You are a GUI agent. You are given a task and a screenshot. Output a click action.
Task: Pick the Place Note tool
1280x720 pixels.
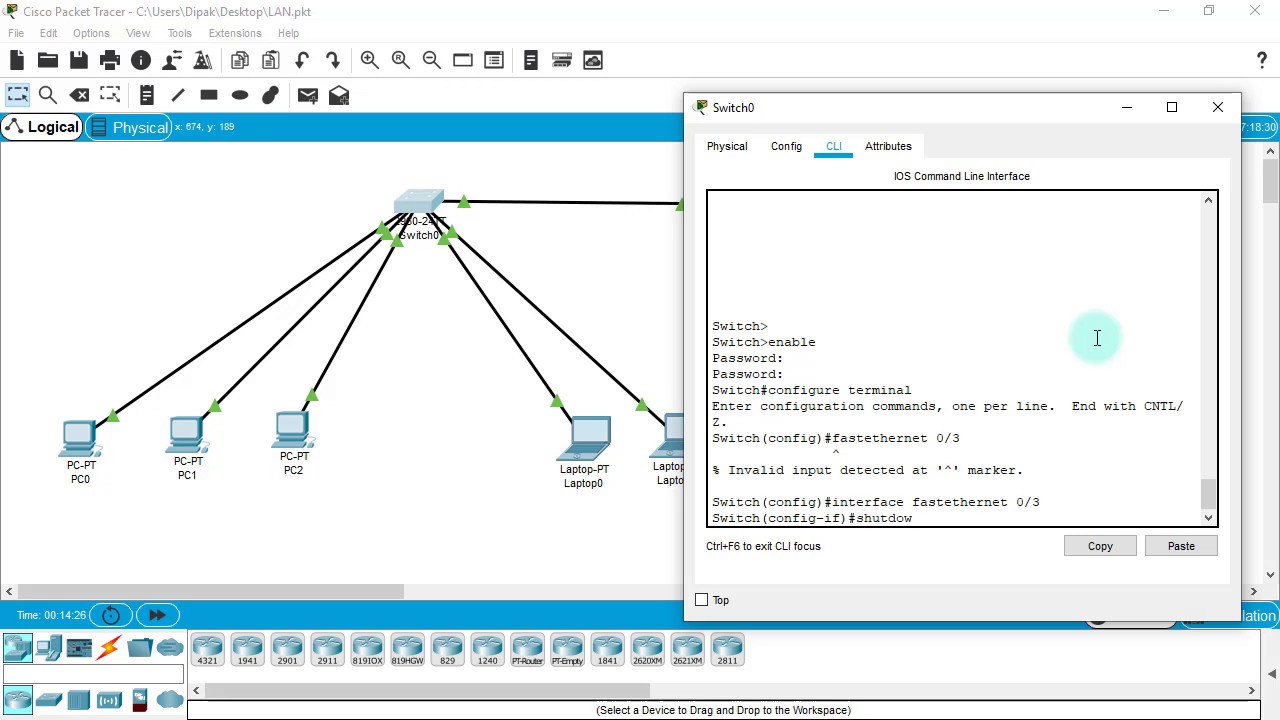click(x=146, y=95)
